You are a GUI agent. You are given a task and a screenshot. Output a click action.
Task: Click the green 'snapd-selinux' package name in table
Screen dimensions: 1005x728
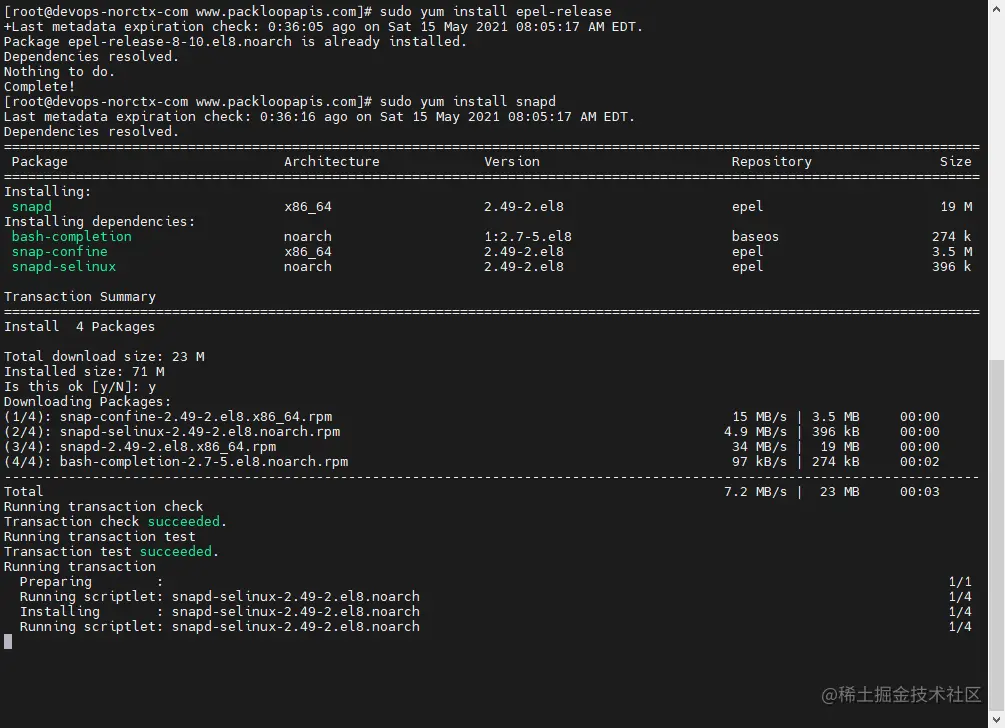click(x=63, y=267)
